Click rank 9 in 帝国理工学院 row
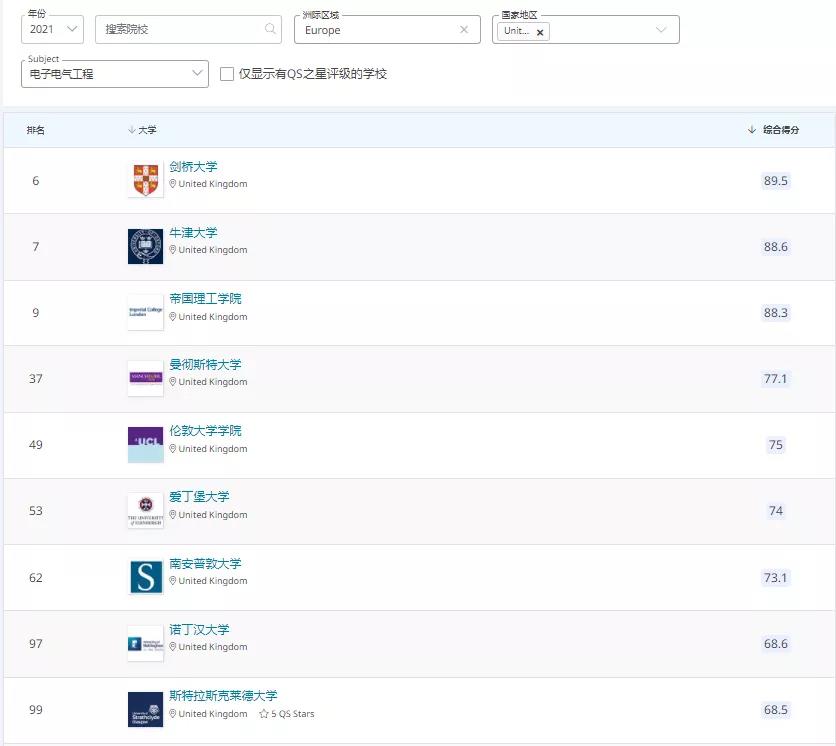Screen dimensions: 836x746 [x=36, y=312]
